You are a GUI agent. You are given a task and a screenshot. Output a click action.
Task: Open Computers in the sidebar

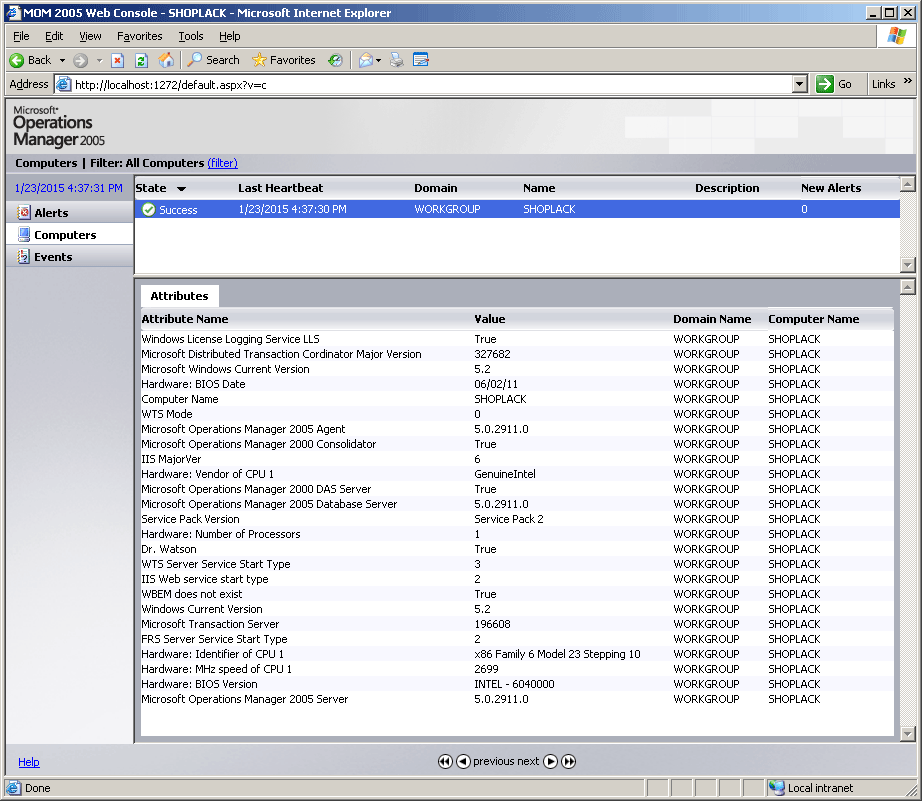[70, 235]
